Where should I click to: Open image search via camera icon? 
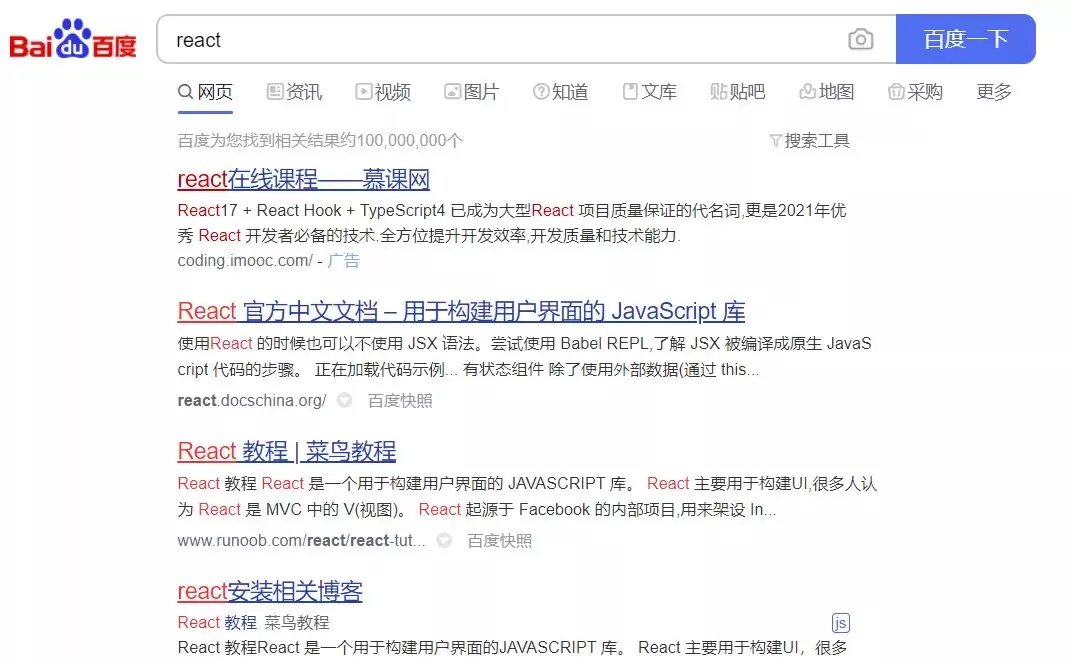click(x=860, y=39)
